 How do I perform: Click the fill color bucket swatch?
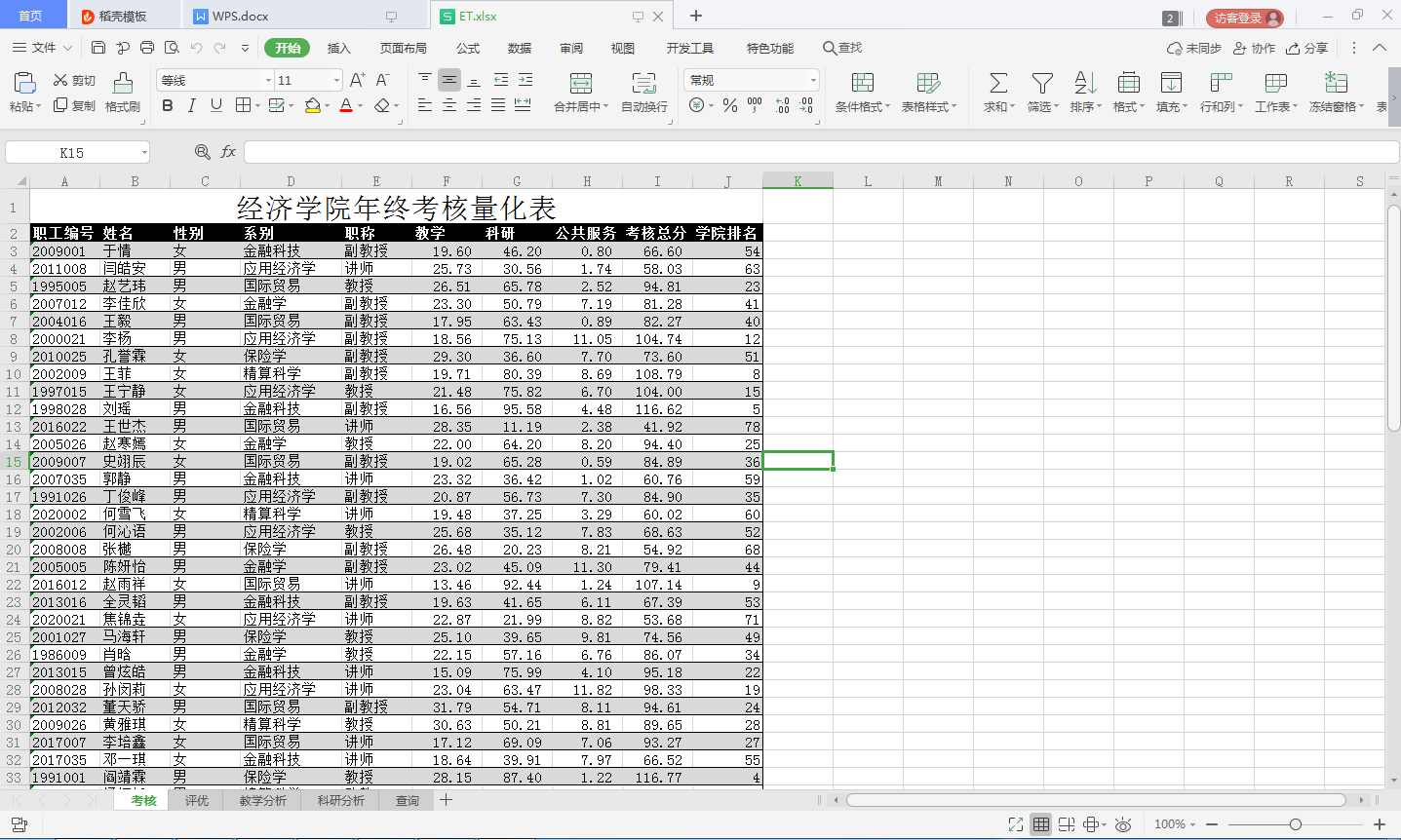[312, 105]
